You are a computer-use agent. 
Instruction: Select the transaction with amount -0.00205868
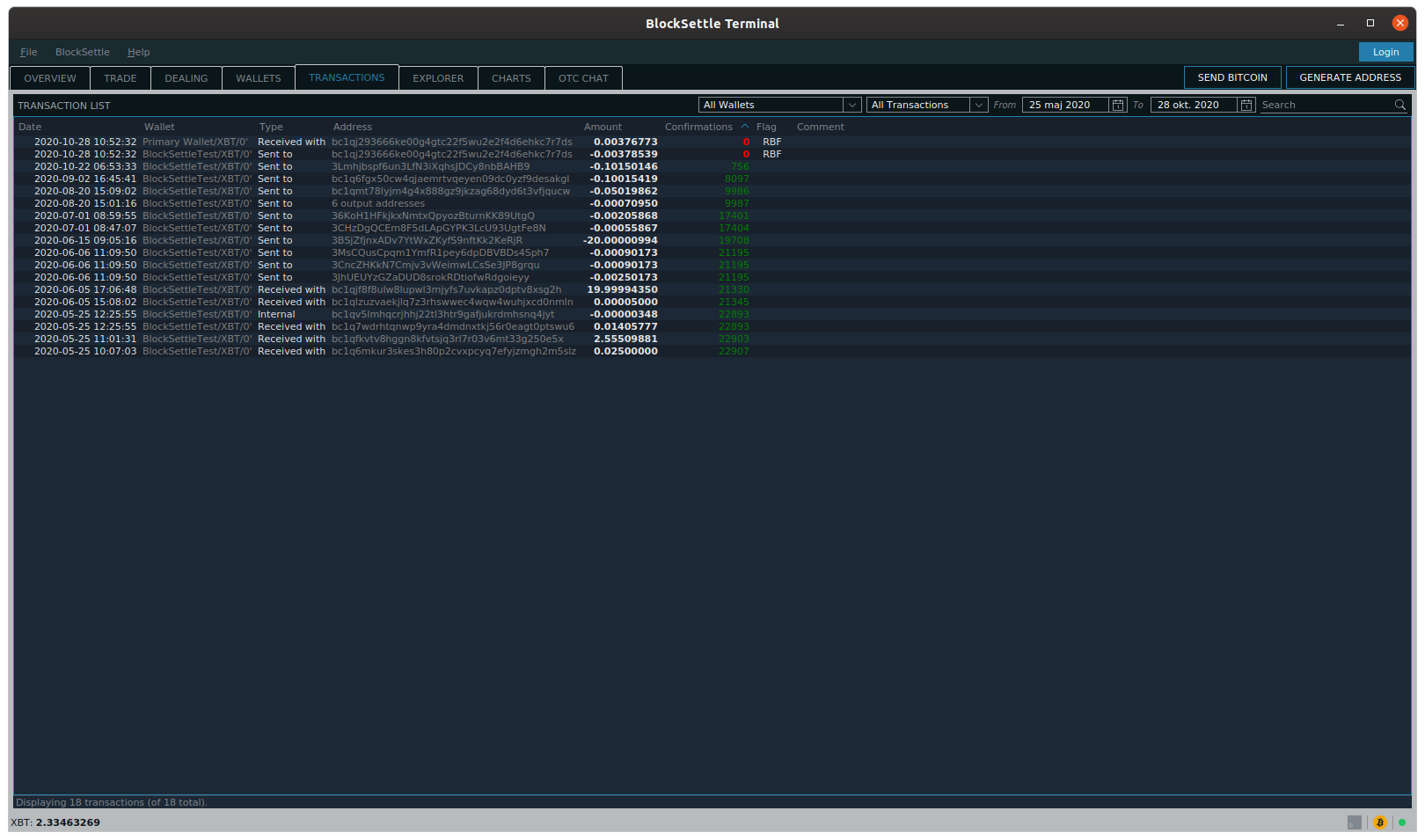712,215
